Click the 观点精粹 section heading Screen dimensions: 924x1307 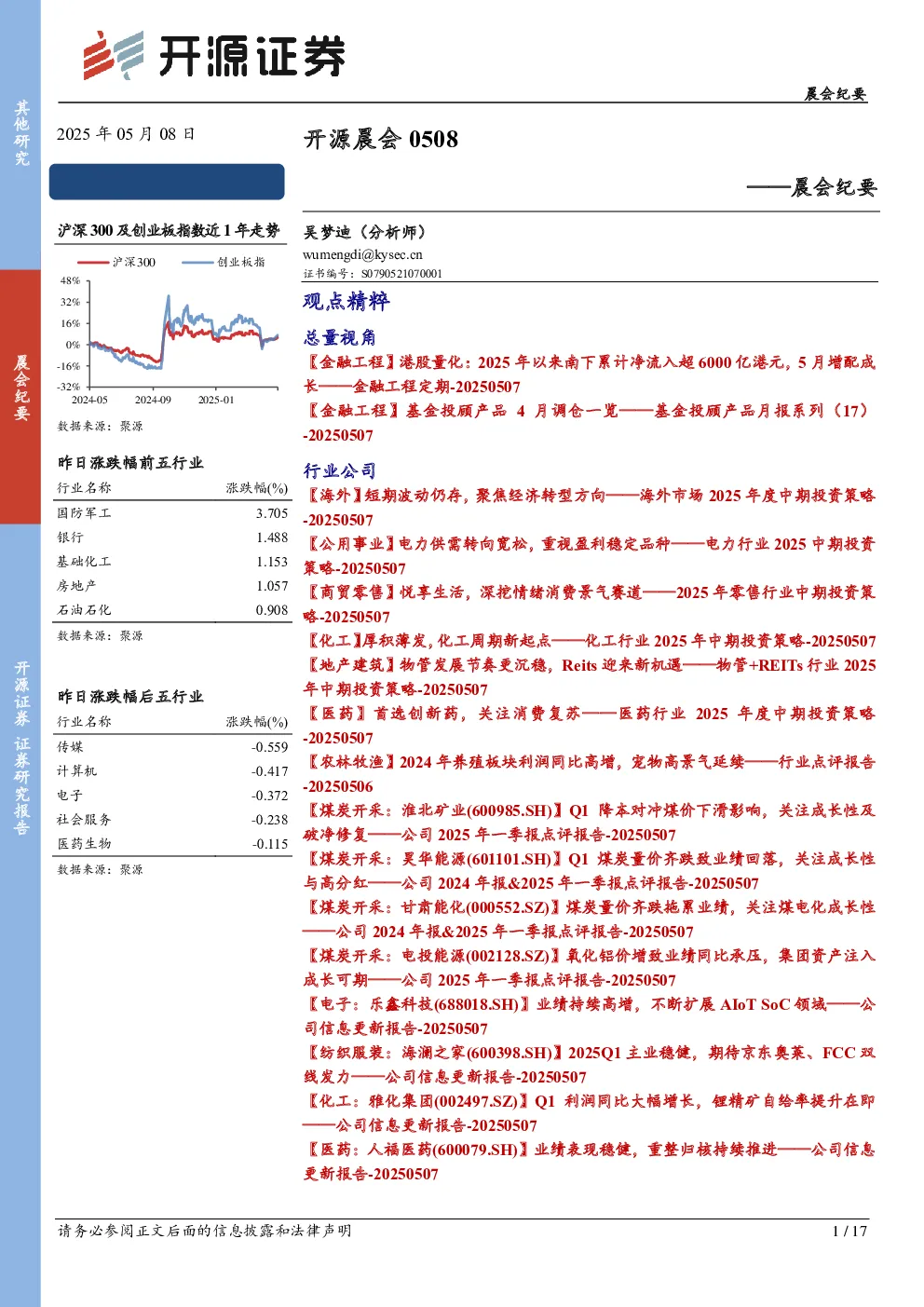point(346,301)
